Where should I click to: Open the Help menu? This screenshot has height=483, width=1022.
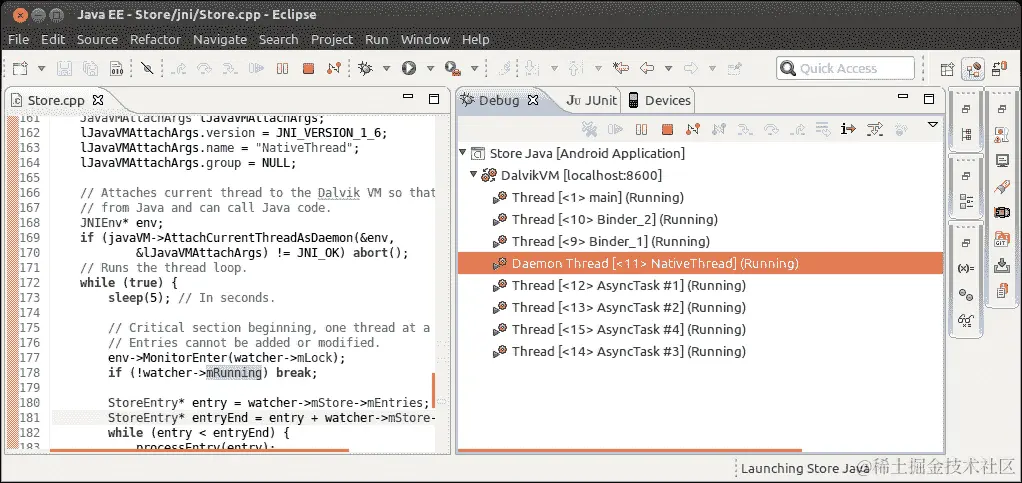click(x=476, y=39)
